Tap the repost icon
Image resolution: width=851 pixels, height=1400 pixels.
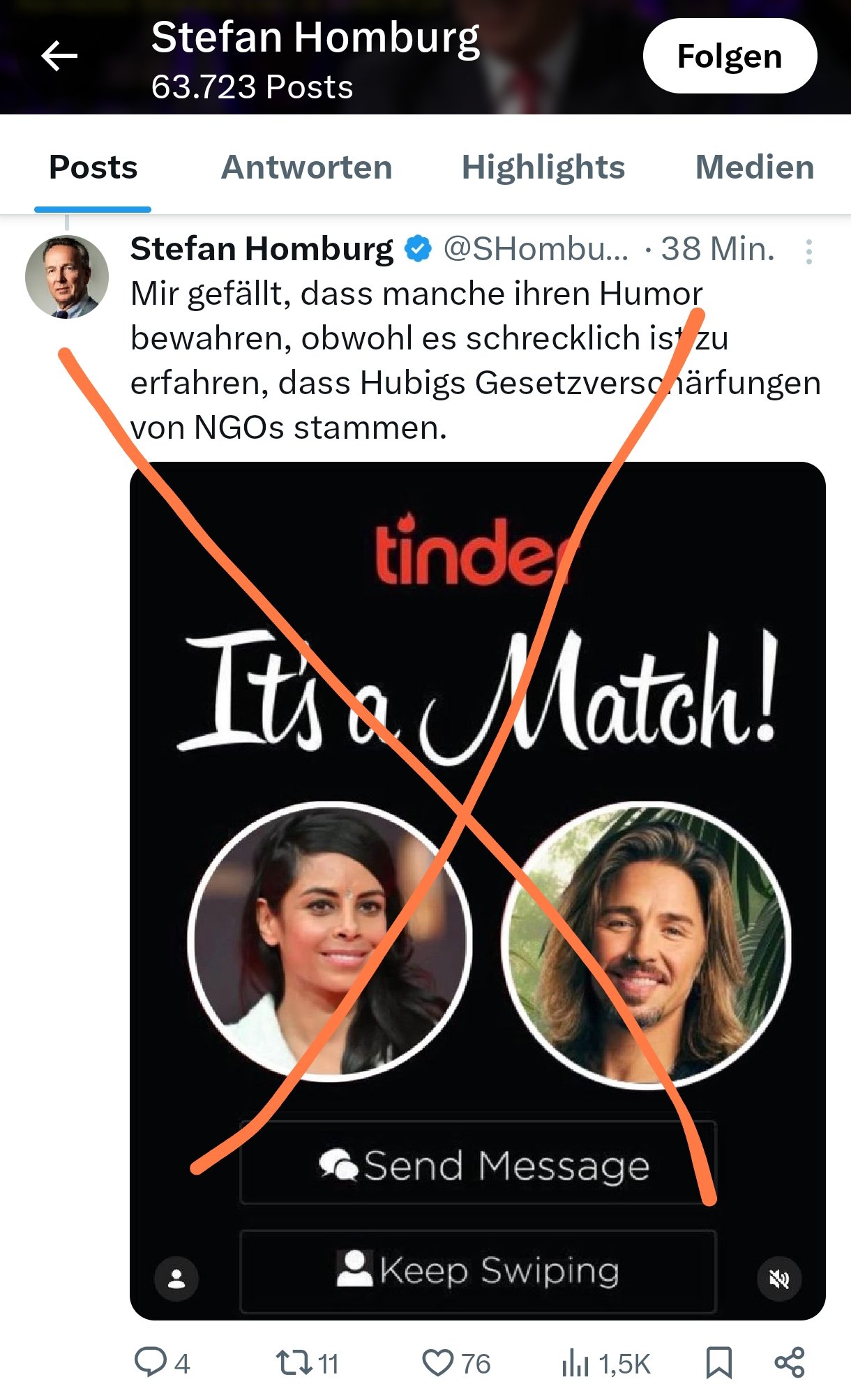(294, 1362)
